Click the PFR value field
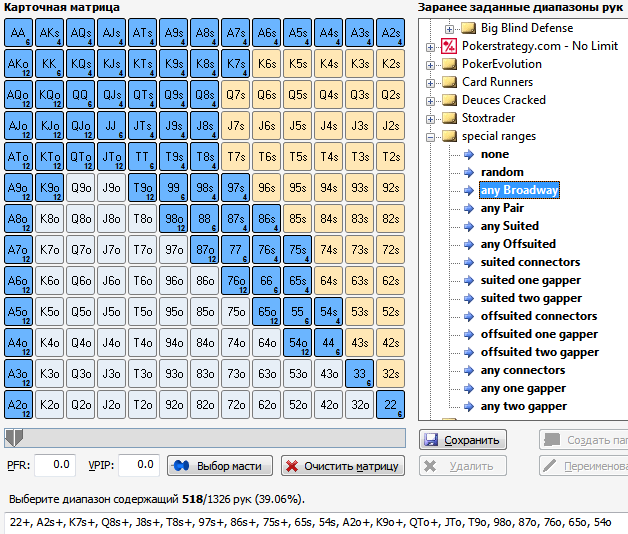 [55, 465]
